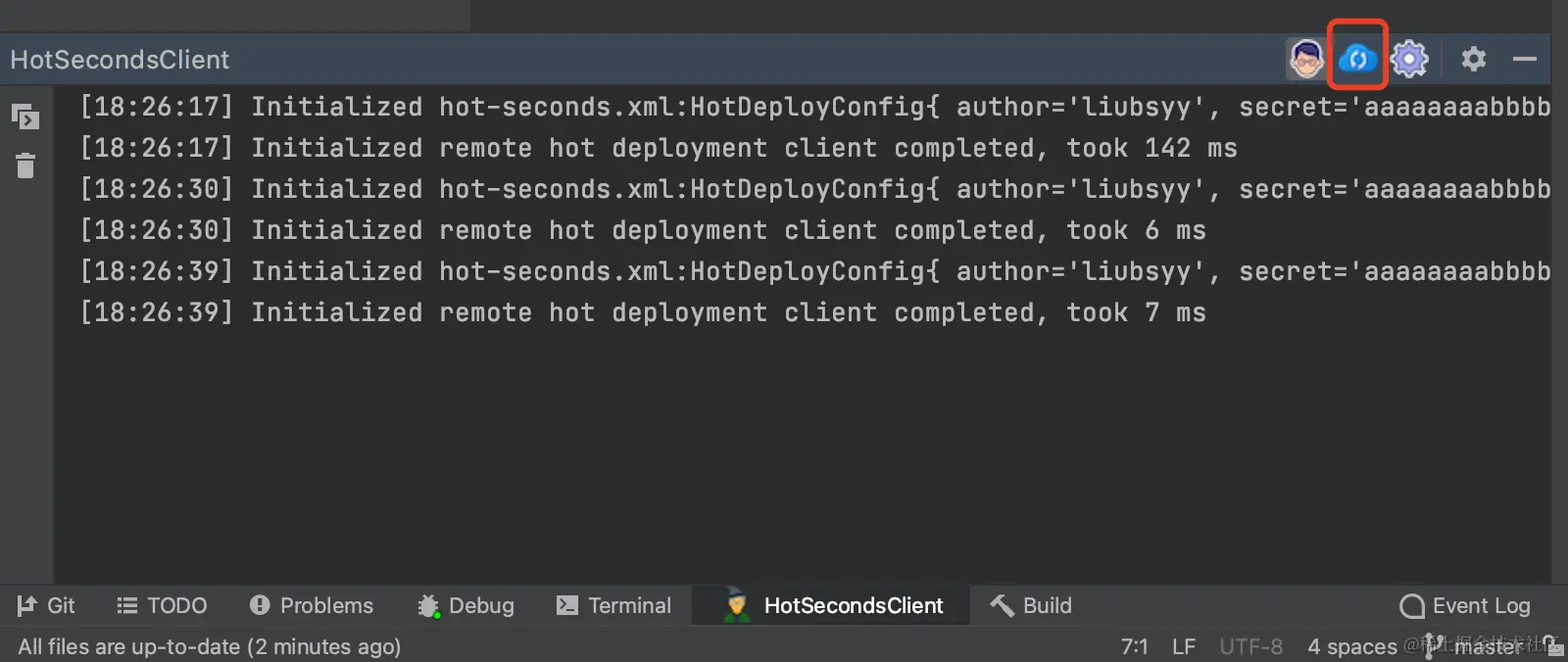Toggle the Problems tool window
This screenshot has height=662, width=1568.
pyautogui.click(x=311, y=605)
